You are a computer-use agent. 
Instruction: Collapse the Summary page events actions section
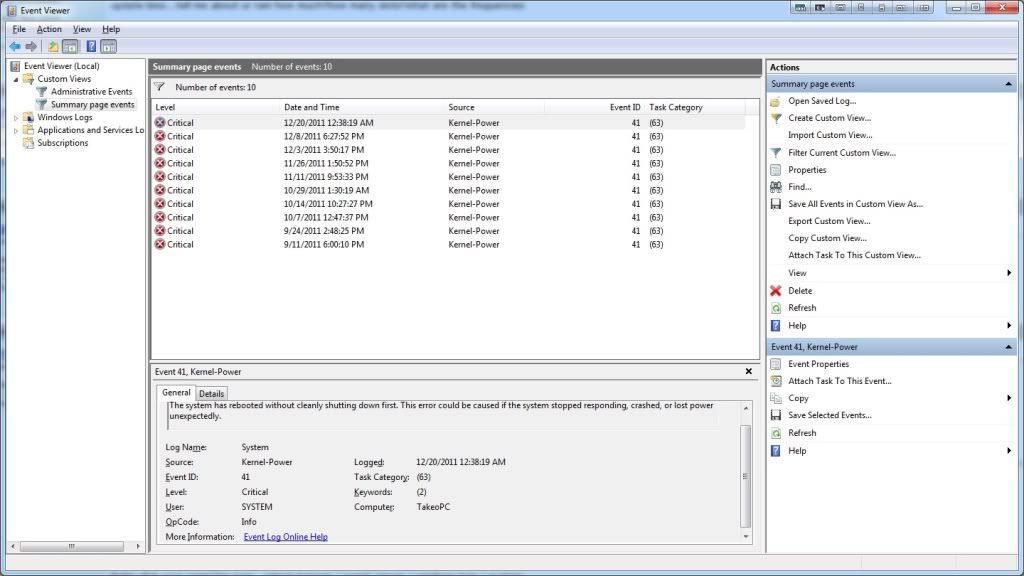pos(1008,84)
